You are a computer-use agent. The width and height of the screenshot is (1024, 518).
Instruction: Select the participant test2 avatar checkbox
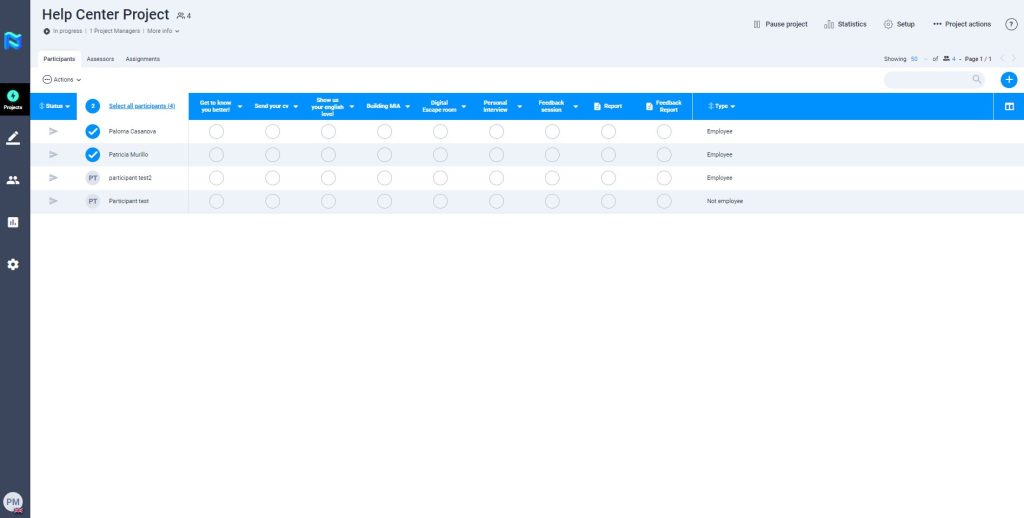click(x=93, y=178)
